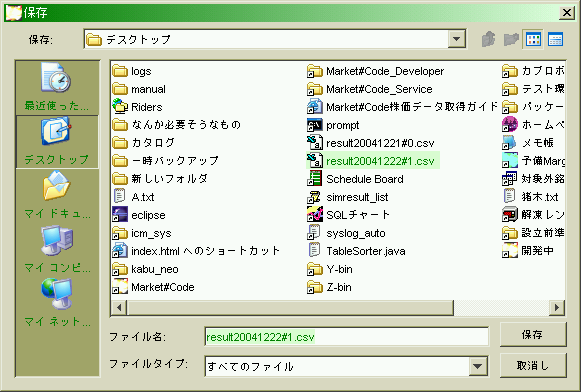The image size is (581, 392).
Task: Select the カブロボ folder shortcut
Action: click(x=534, y=71)
